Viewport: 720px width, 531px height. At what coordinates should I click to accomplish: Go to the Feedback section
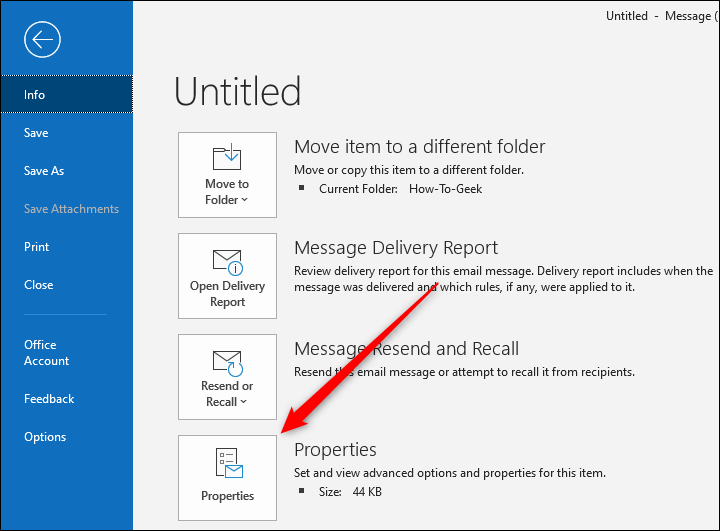(49, 399)
